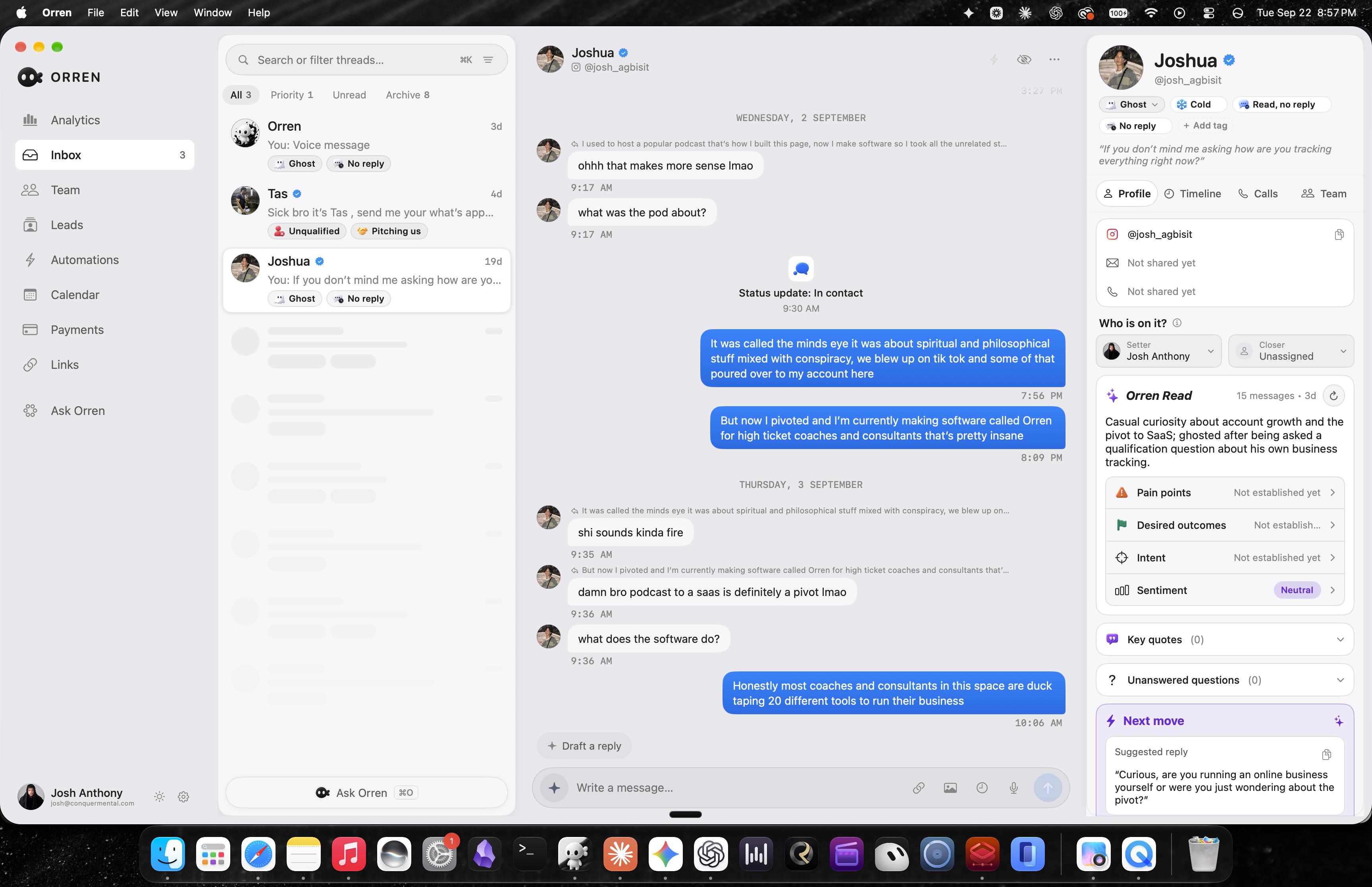Click the Profile tab in Joshua's panel

click(x=1127, y=193)
